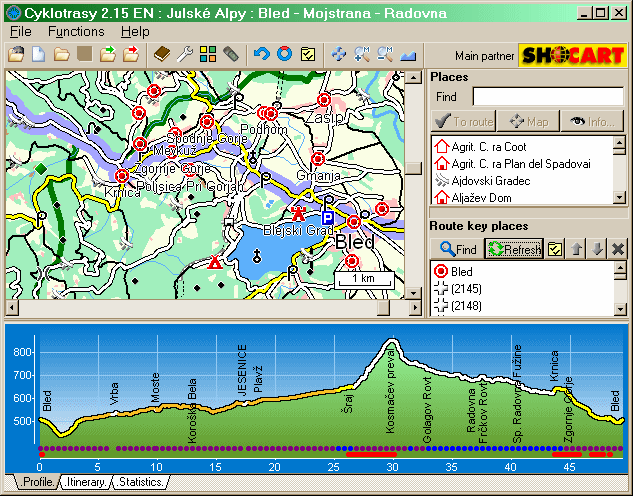Click the blue undo arrow icon
The height and width of the screenshot is (496, 633).
click(262, 54)
